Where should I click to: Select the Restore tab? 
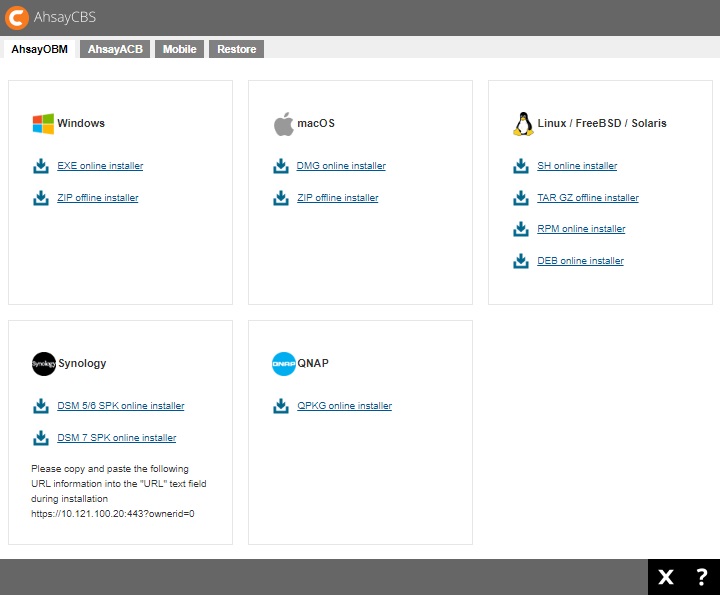(x=237, y=49)
